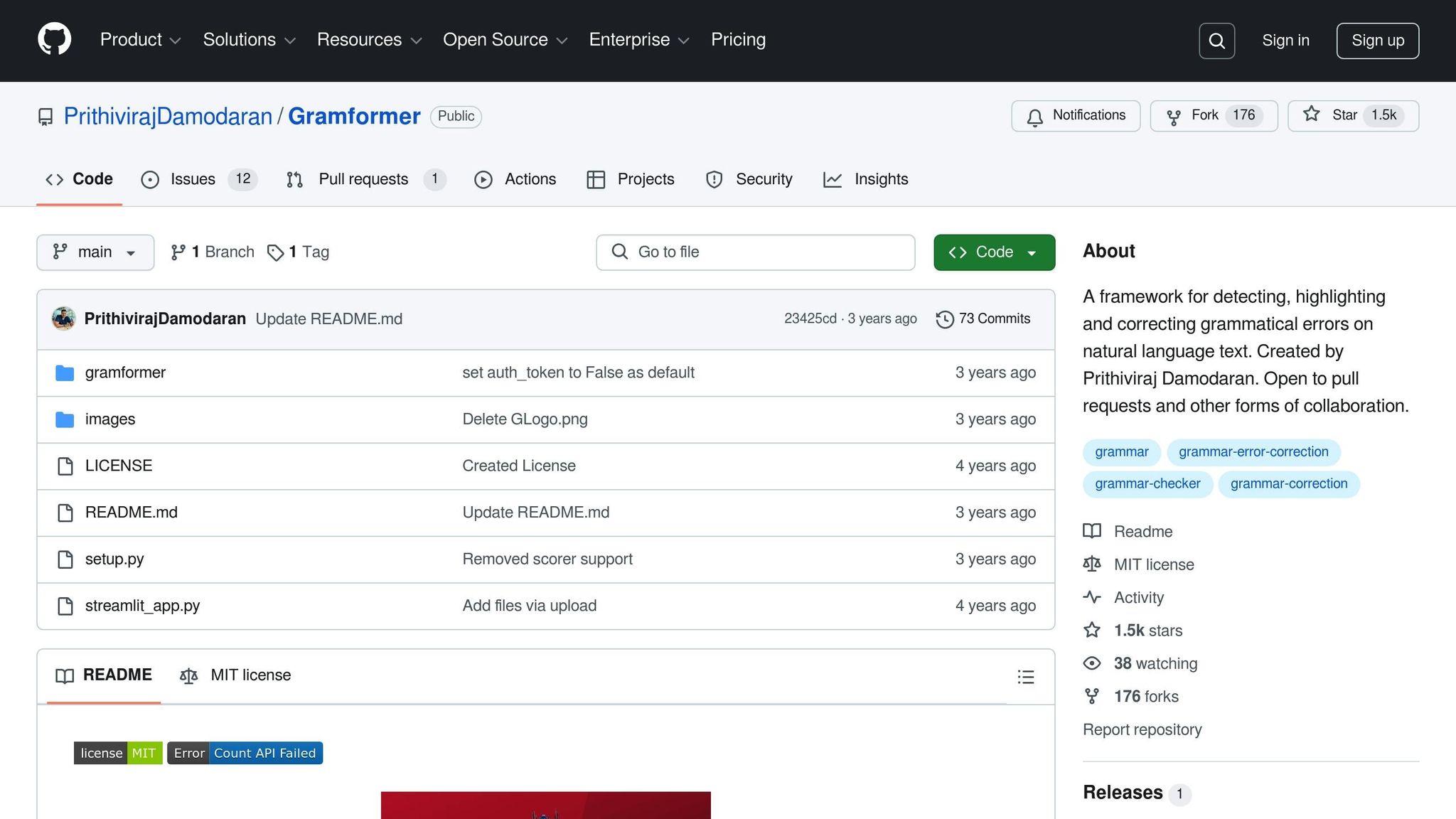The height and width of the screenshot is (819, 1456).
Task: Click the book icon next to Readme
Action: 1091,531
